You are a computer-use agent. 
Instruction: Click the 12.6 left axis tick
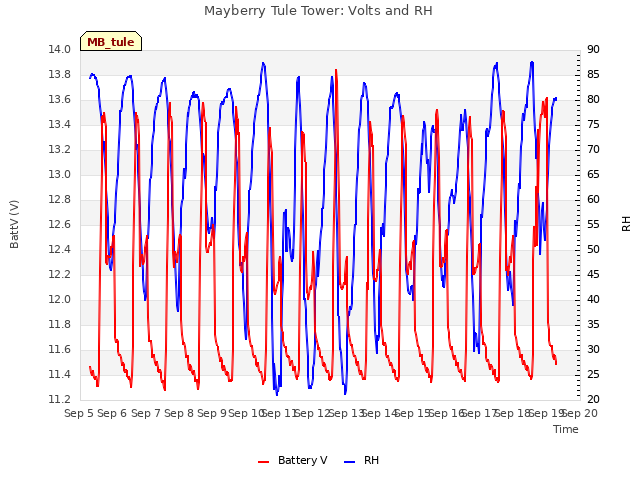pyautogui.click(x=60, y=224)
